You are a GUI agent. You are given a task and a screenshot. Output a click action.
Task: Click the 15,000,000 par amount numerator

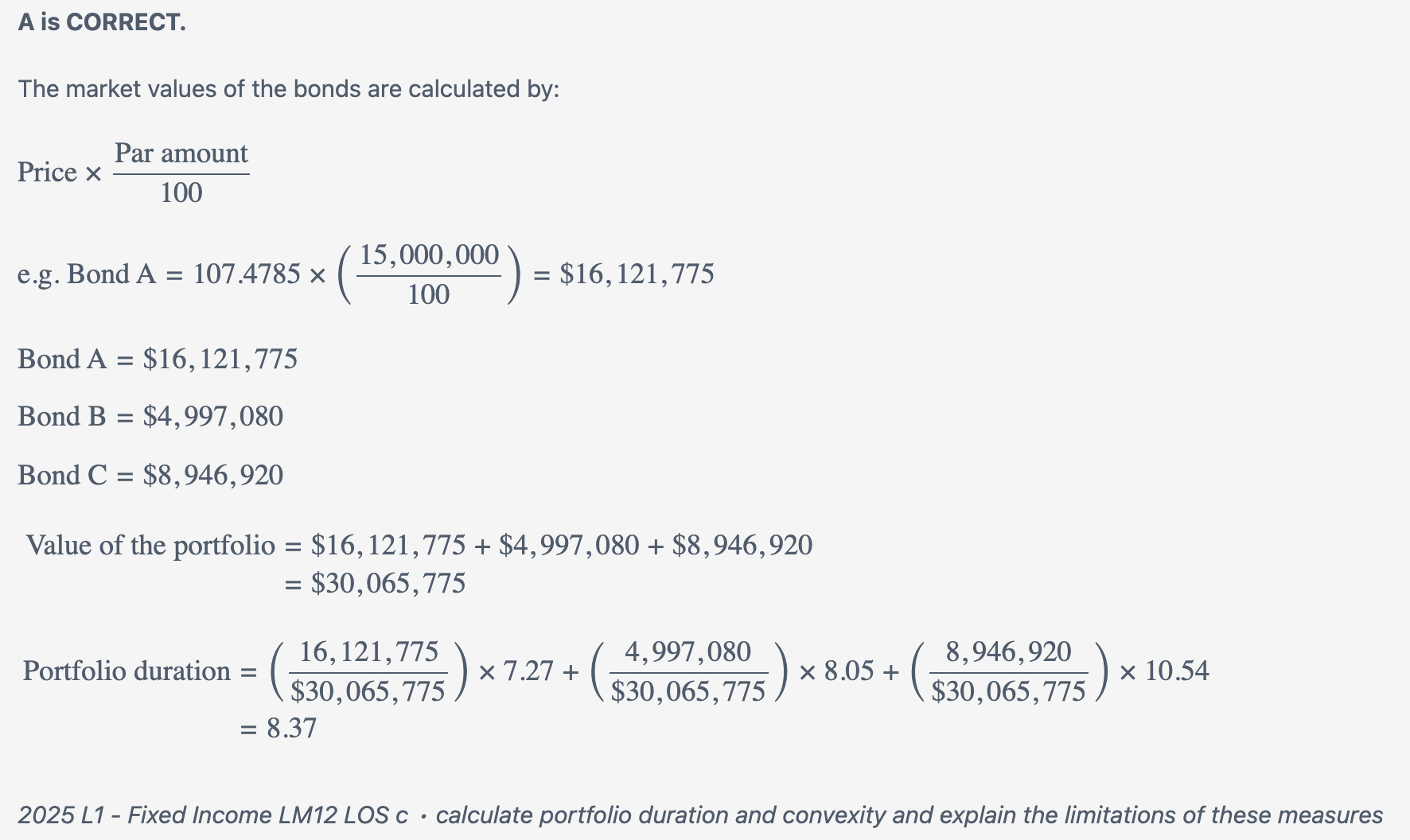[429, 255]
